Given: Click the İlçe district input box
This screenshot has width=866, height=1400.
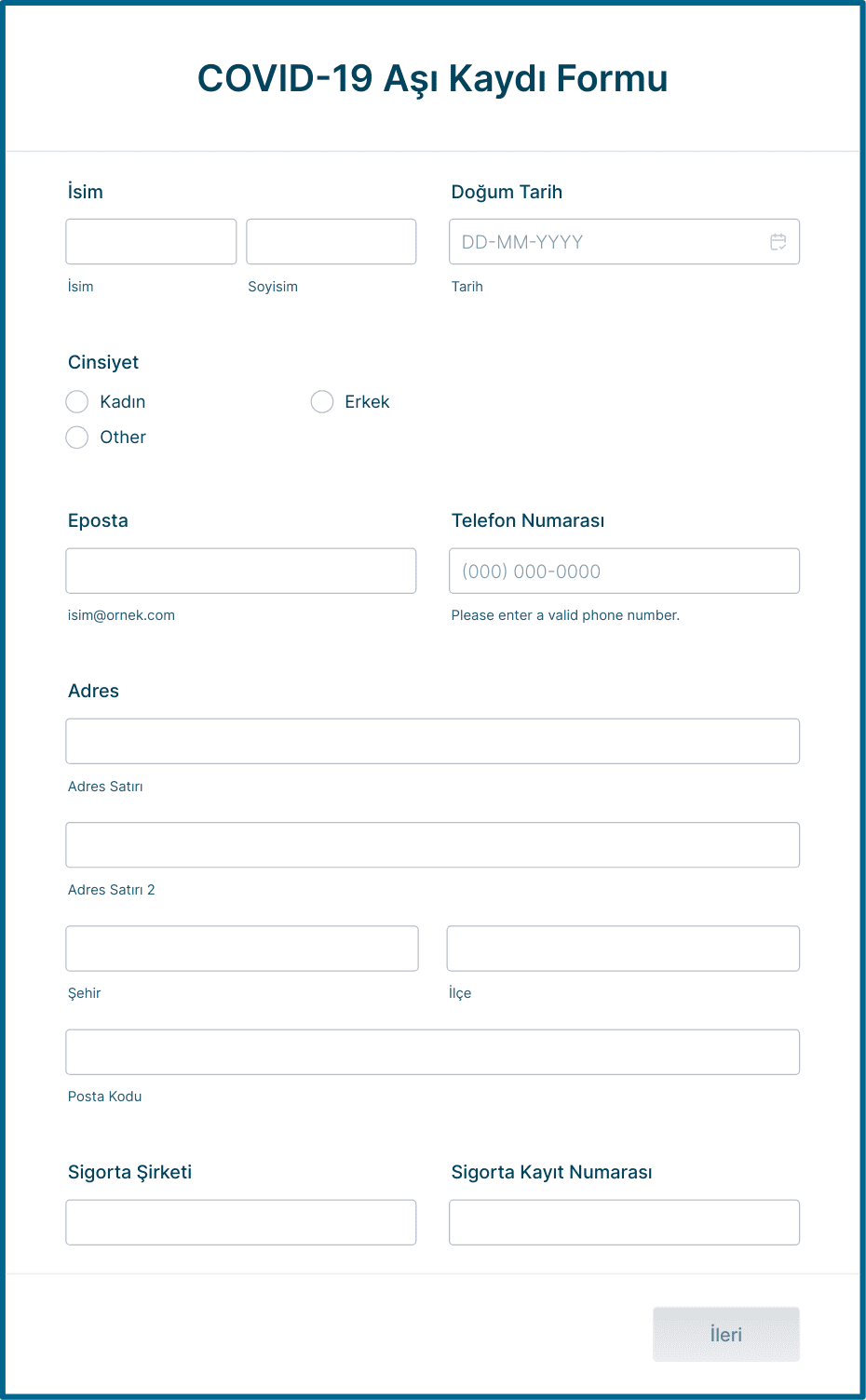Looking at the screenshot, I should (x=624, y=949).
